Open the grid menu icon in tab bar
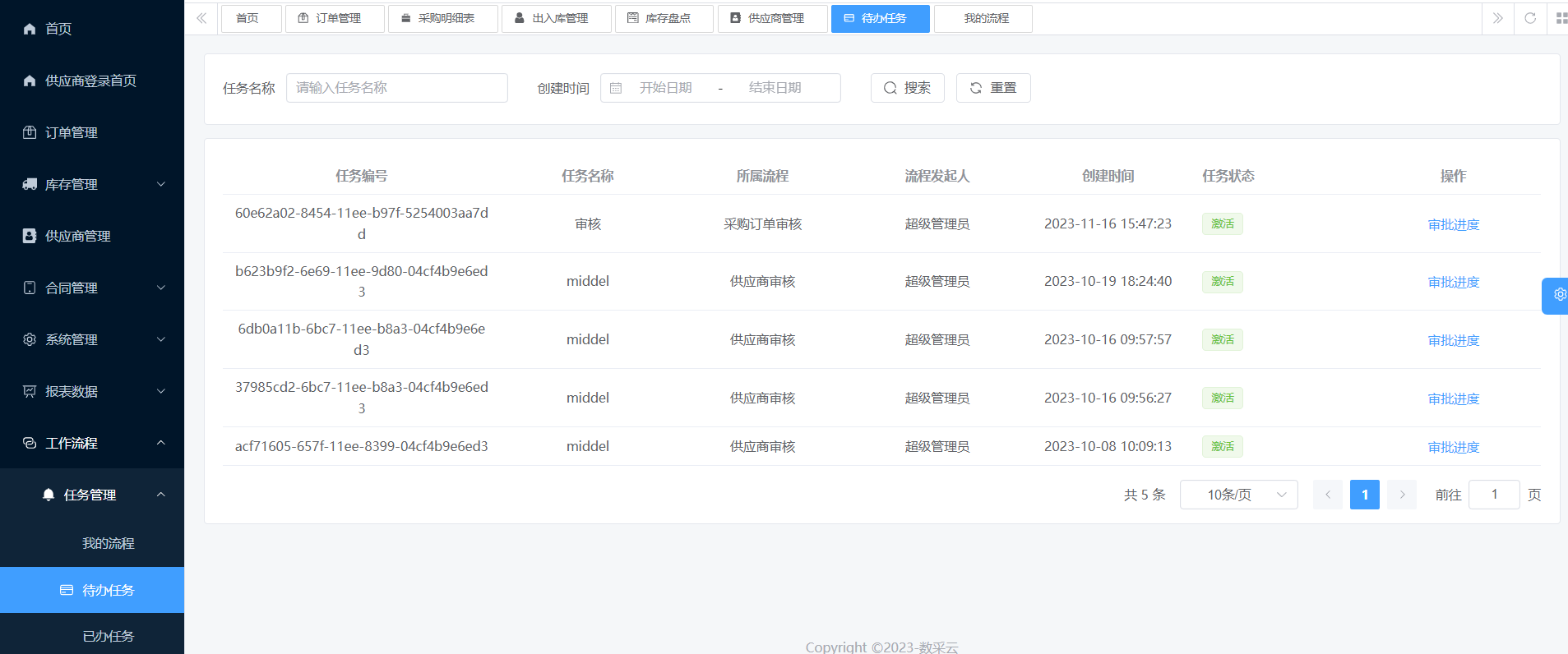The width and height of the screenshot is (1568, 654). (1561, 18)
